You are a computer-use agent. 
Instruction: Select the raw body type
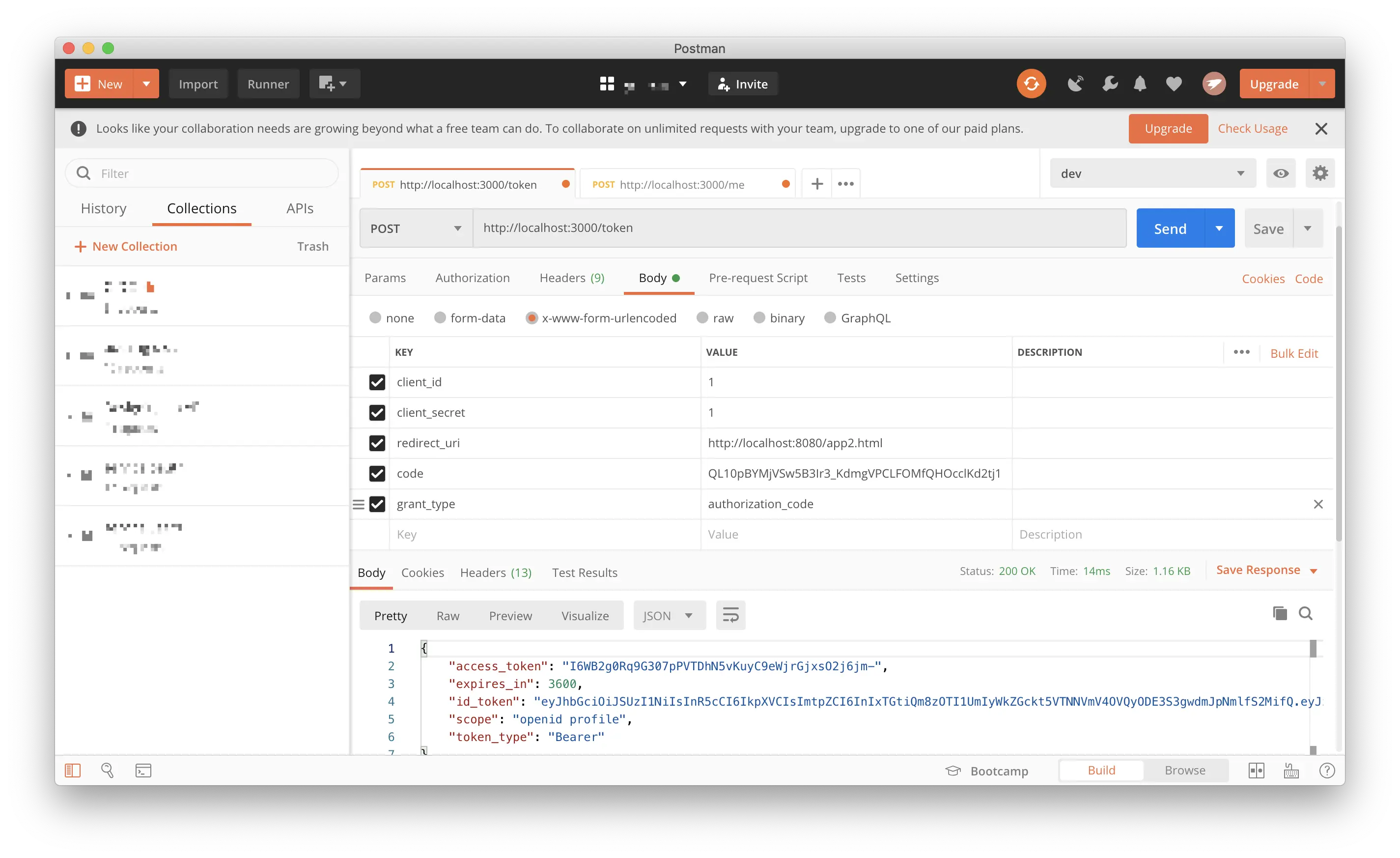tap(703, 318)
